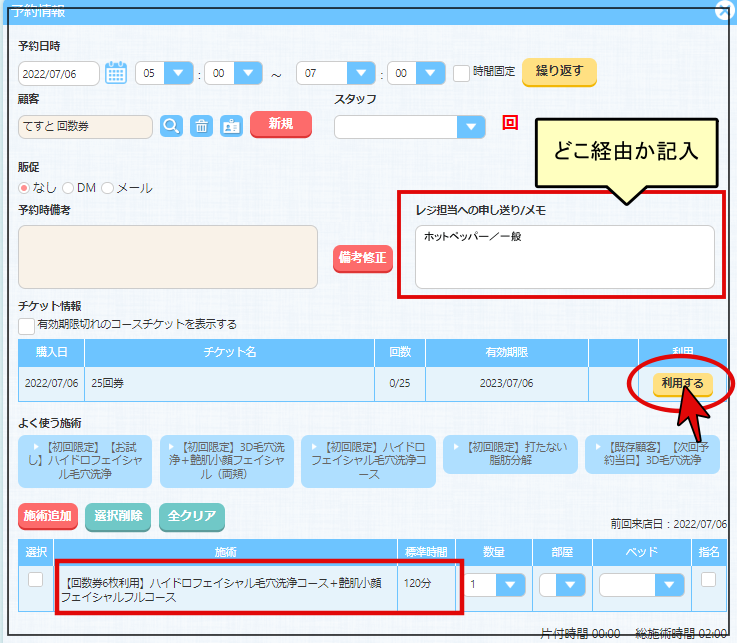Enable the 時間固定 checkbox

(x=461, y=73)
